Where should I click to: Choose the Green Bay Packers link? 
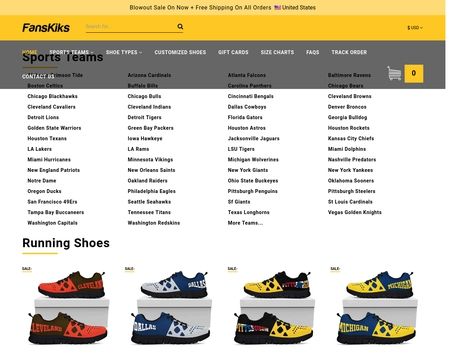[x=150, y=128]
